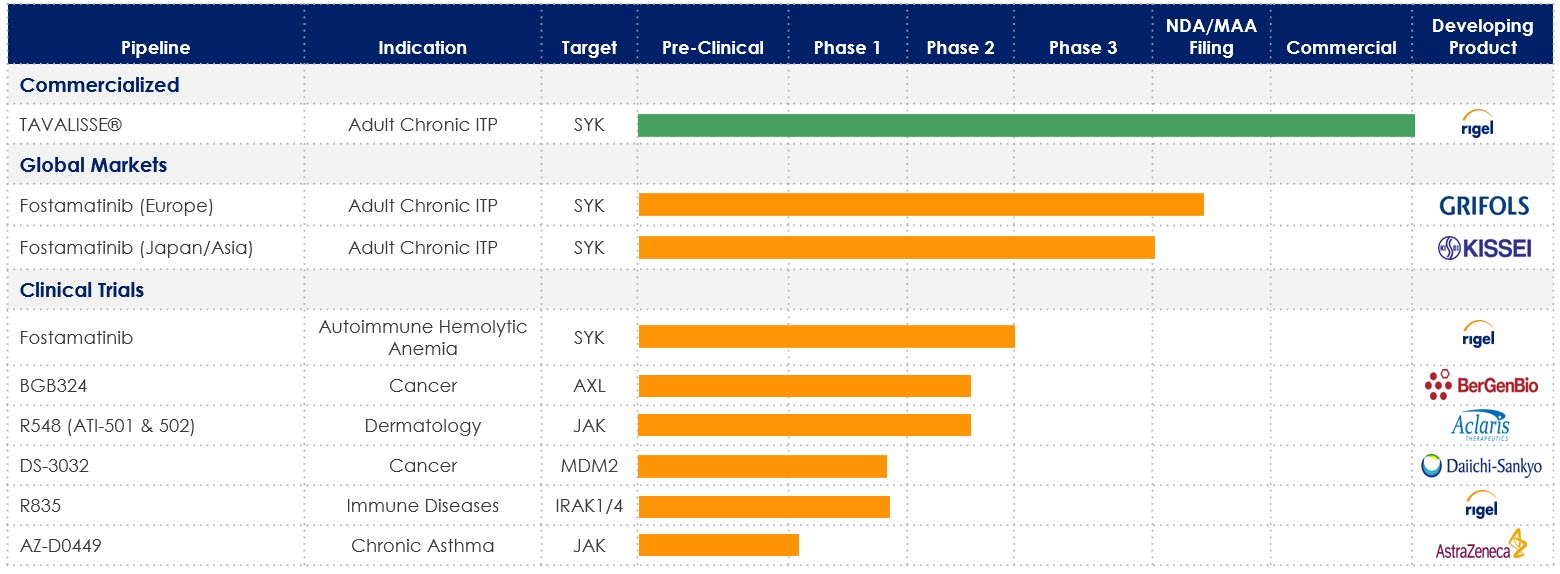The width and height of the screenshot is (1560, 574).
Task: Click the Kissei logo
Action: pyautogui.click(x=1483, y=248)
